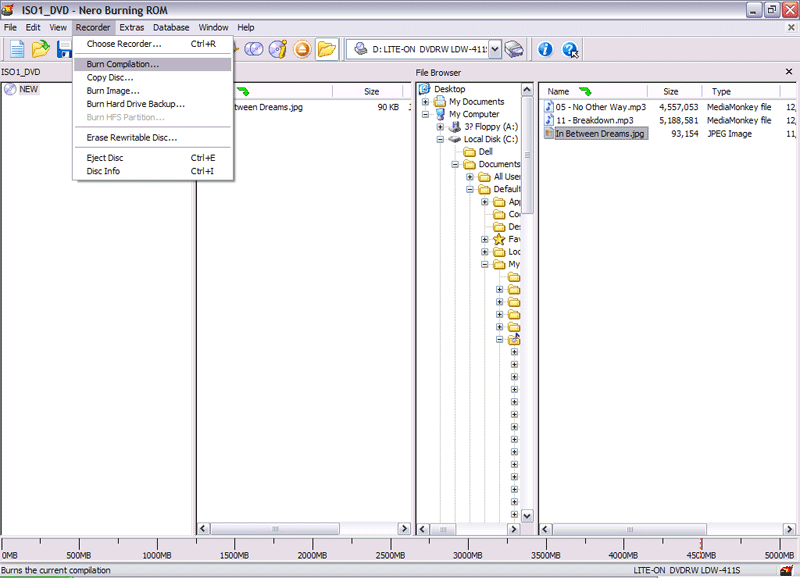Viewport: 800px width, 578px height.
Task: Expand the All Users folder node
Action: (x=470, y=177)
